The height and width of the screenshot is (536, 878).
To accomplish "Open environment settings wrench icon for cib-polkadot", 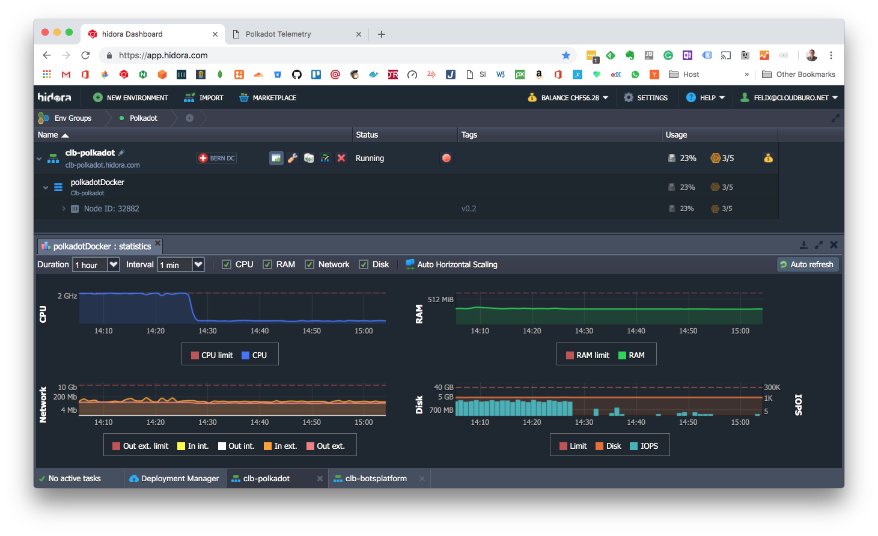I will (x=292, y=158).
